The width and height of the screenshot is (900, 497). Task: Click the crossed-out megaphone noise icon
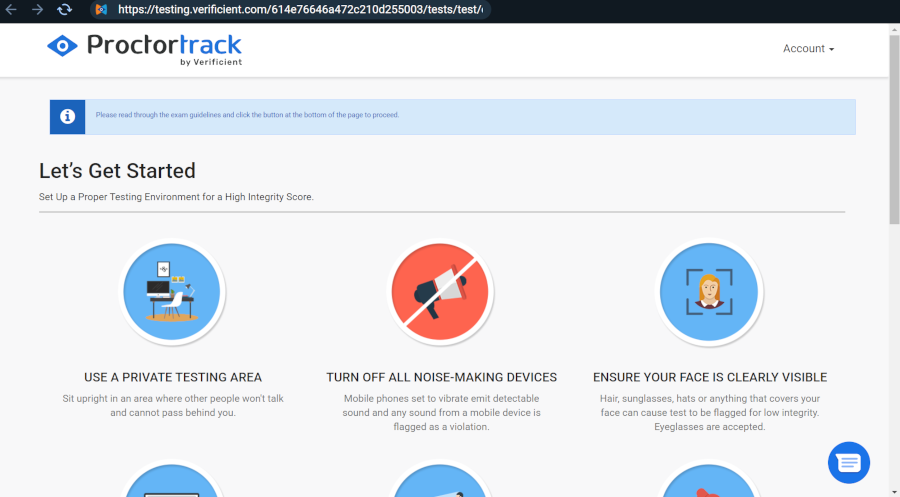pyautogui.click(x=440, y=292)
